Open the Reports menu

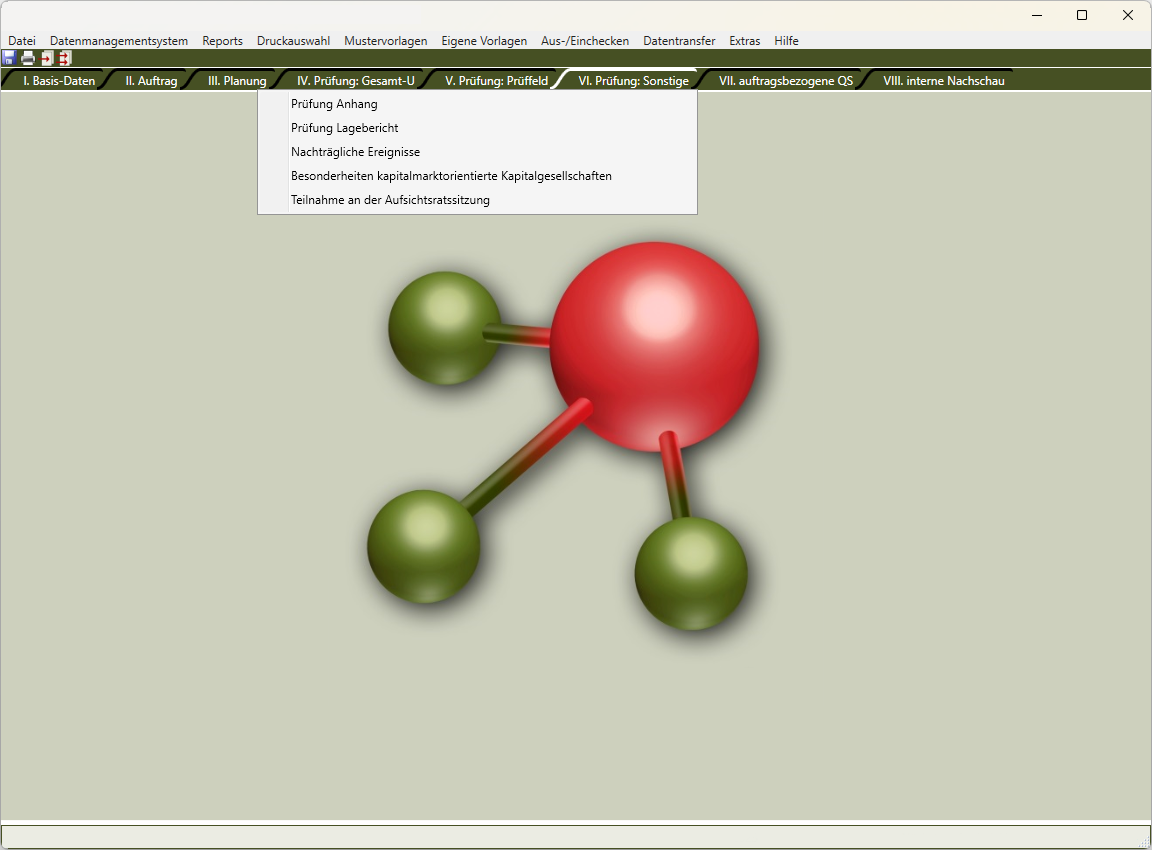222,41
